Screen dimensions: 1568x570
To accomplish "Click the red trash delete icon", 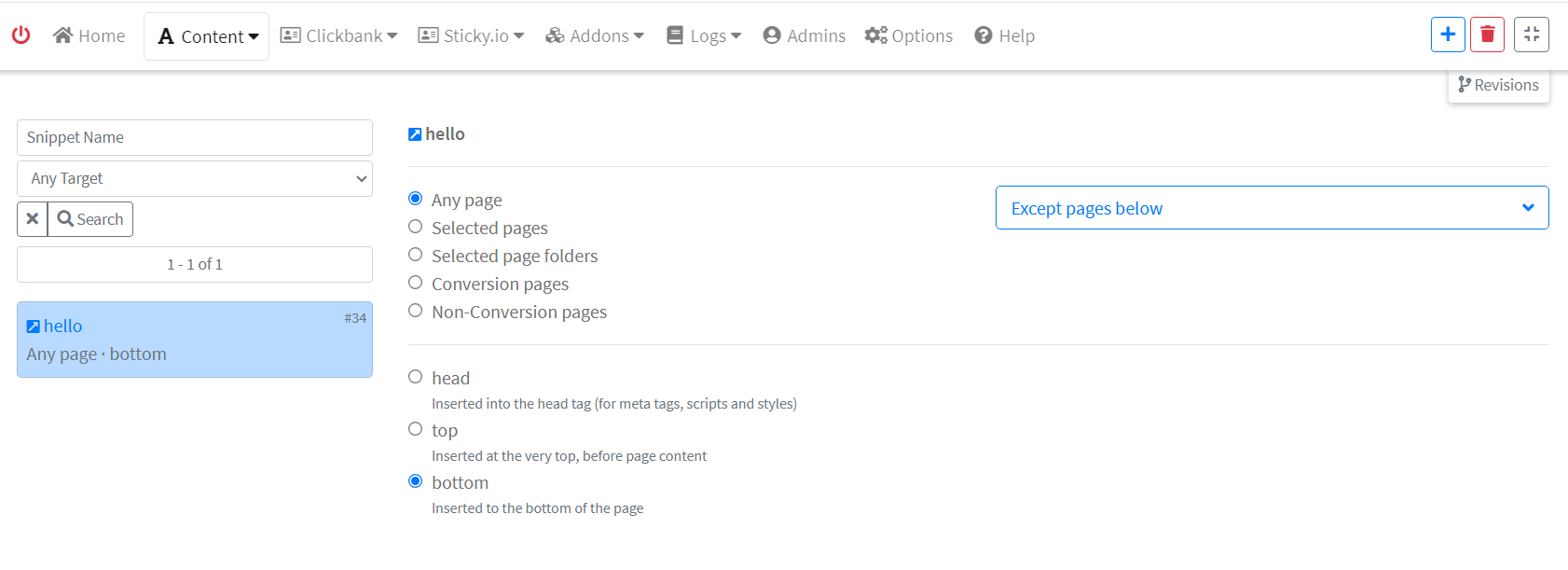I will (x=1487, y=35).
